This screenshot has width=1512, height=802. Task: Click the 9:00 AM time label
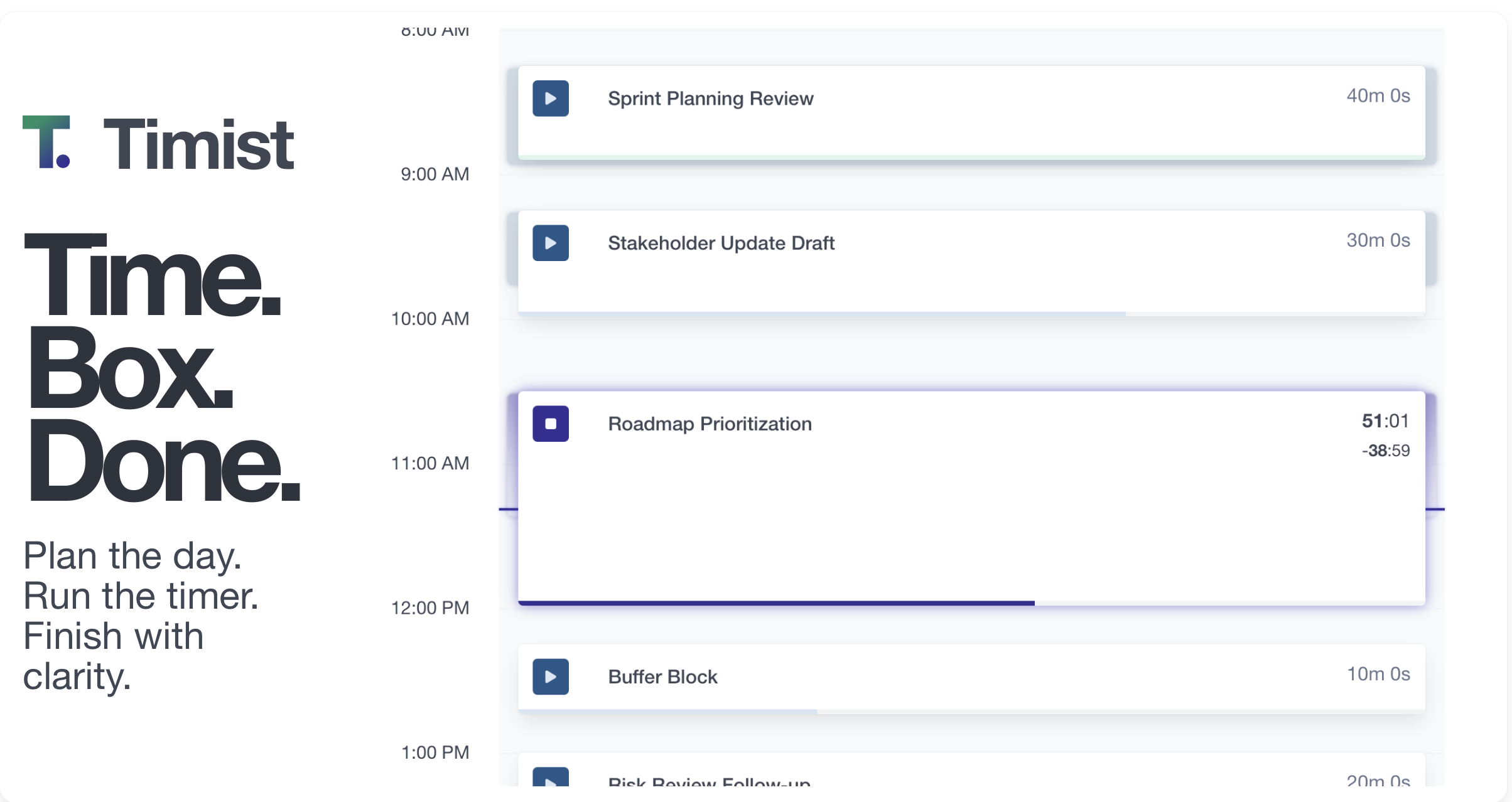point(435,174)
